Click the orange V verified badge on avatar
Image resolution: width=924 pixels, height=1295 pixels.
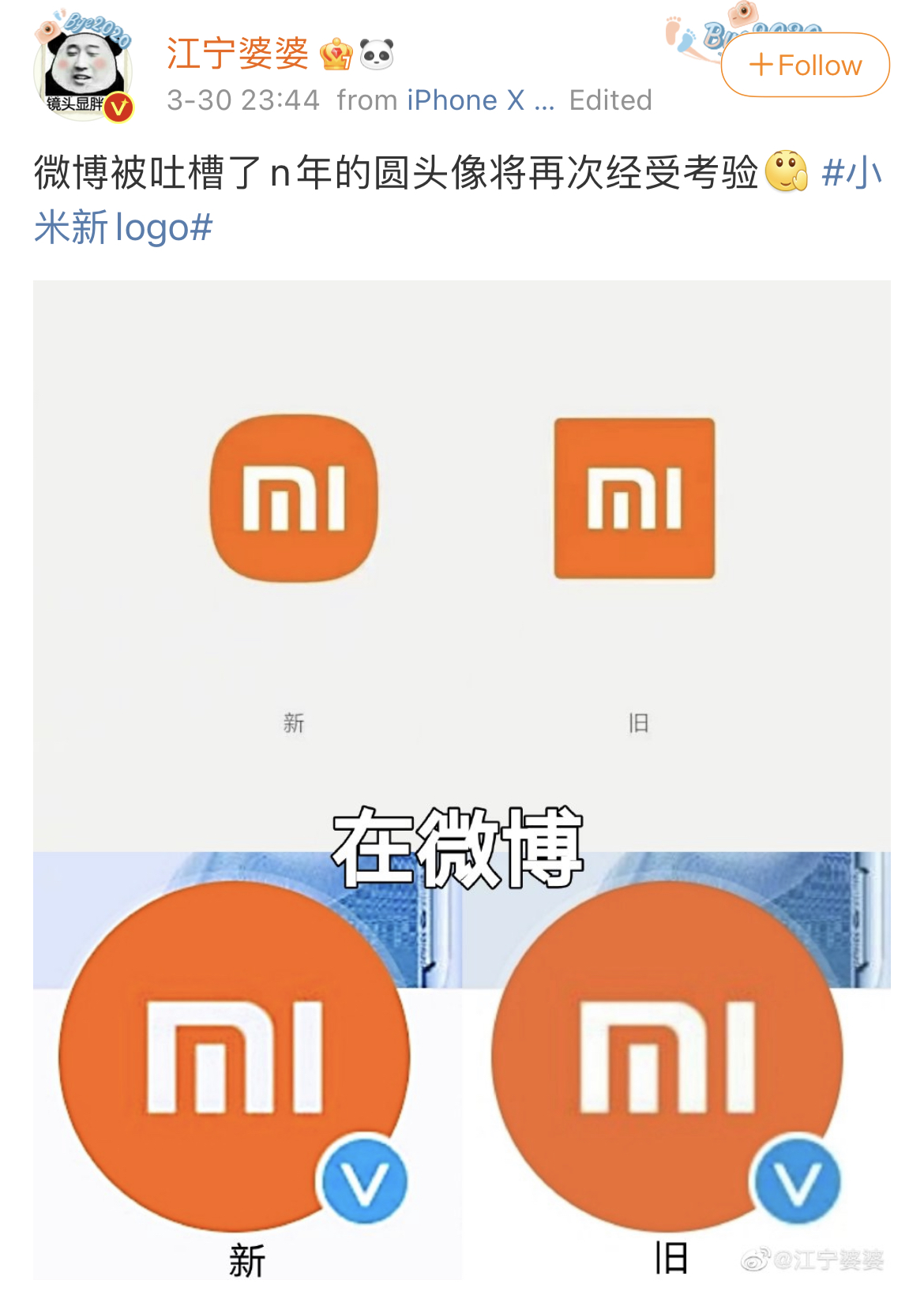point(118,108)
